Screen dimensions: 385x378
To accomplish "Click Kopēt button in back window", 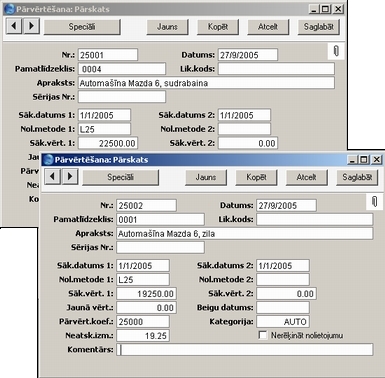I will tap(218, 27).
